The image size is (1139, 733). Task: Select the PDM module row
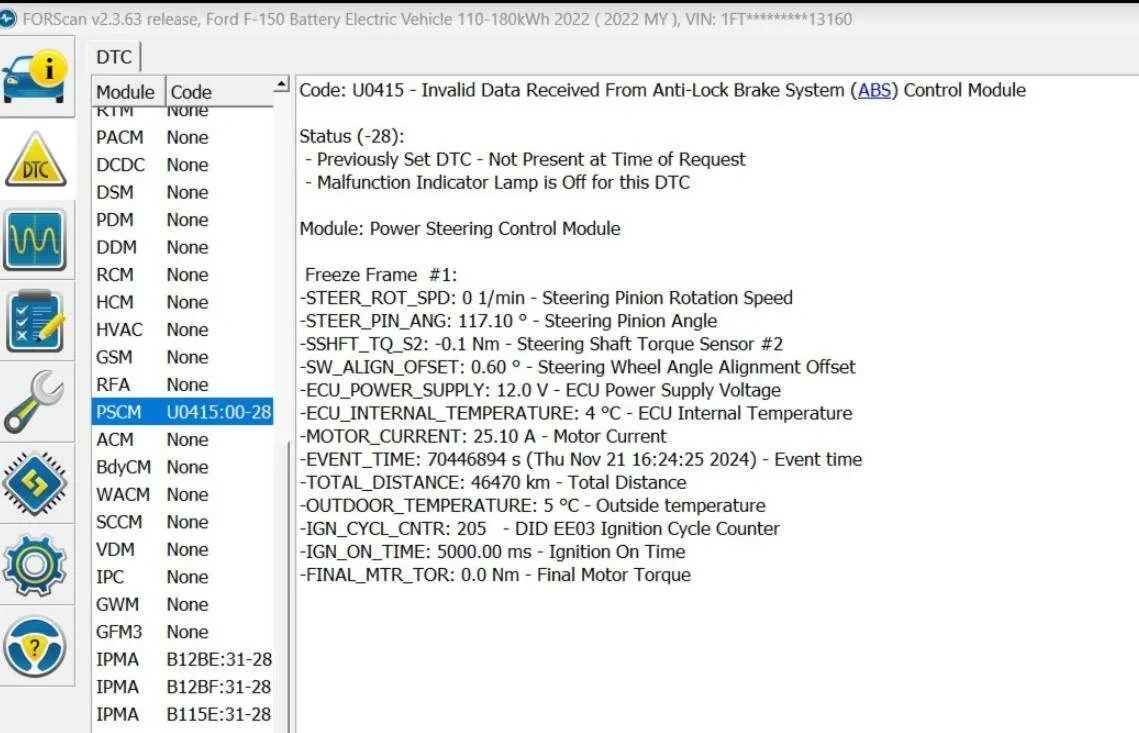pos(182,220)
